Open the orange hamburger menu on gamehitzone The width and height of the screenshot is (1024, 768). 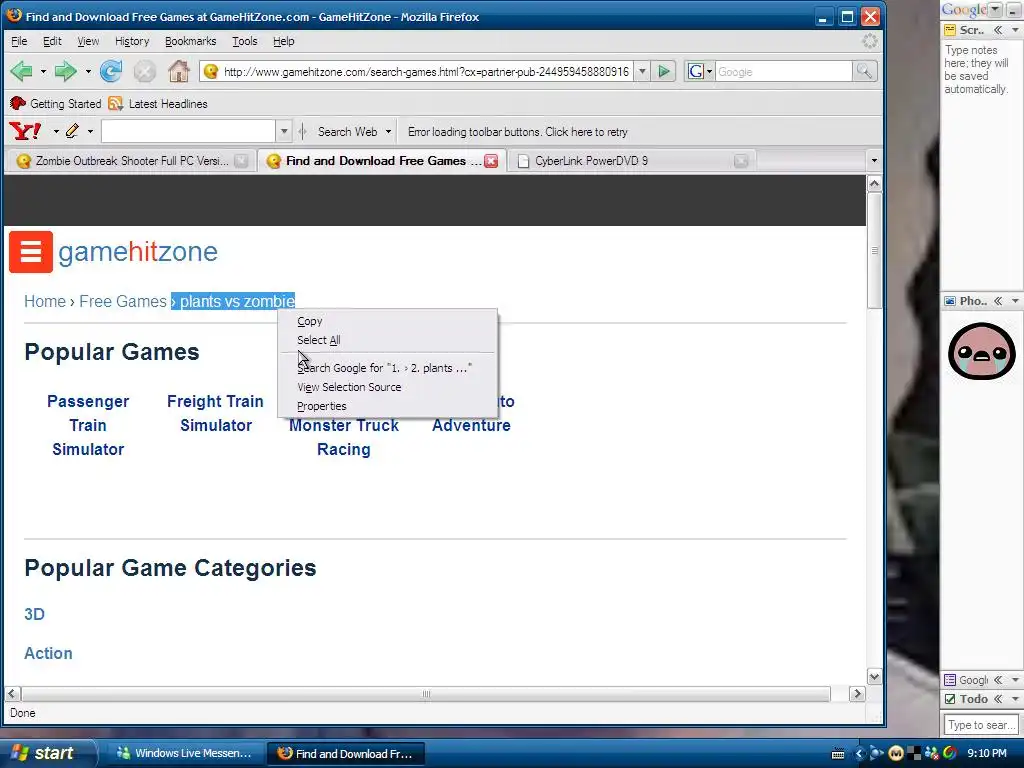coord(31,251)
